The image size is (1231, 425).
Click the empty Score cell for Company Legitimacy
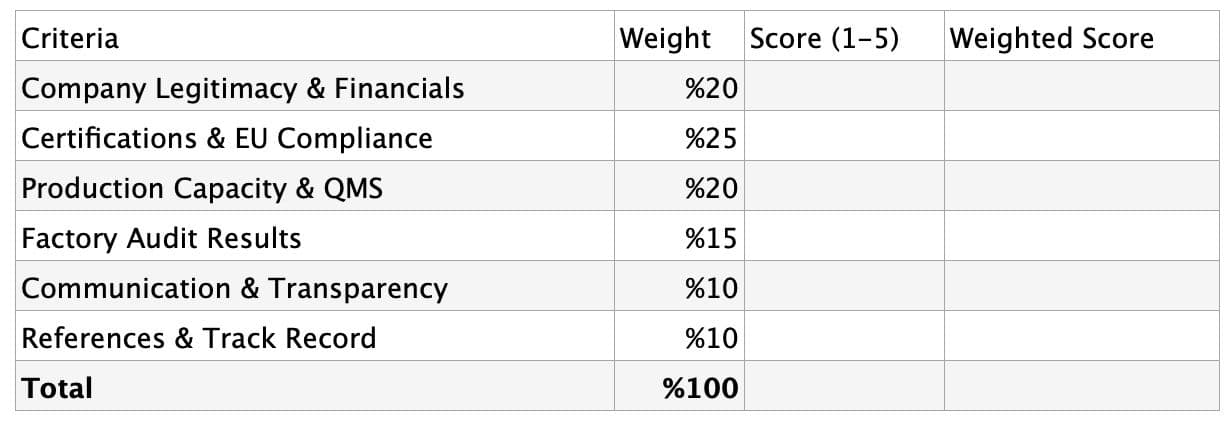pos(844,88)
